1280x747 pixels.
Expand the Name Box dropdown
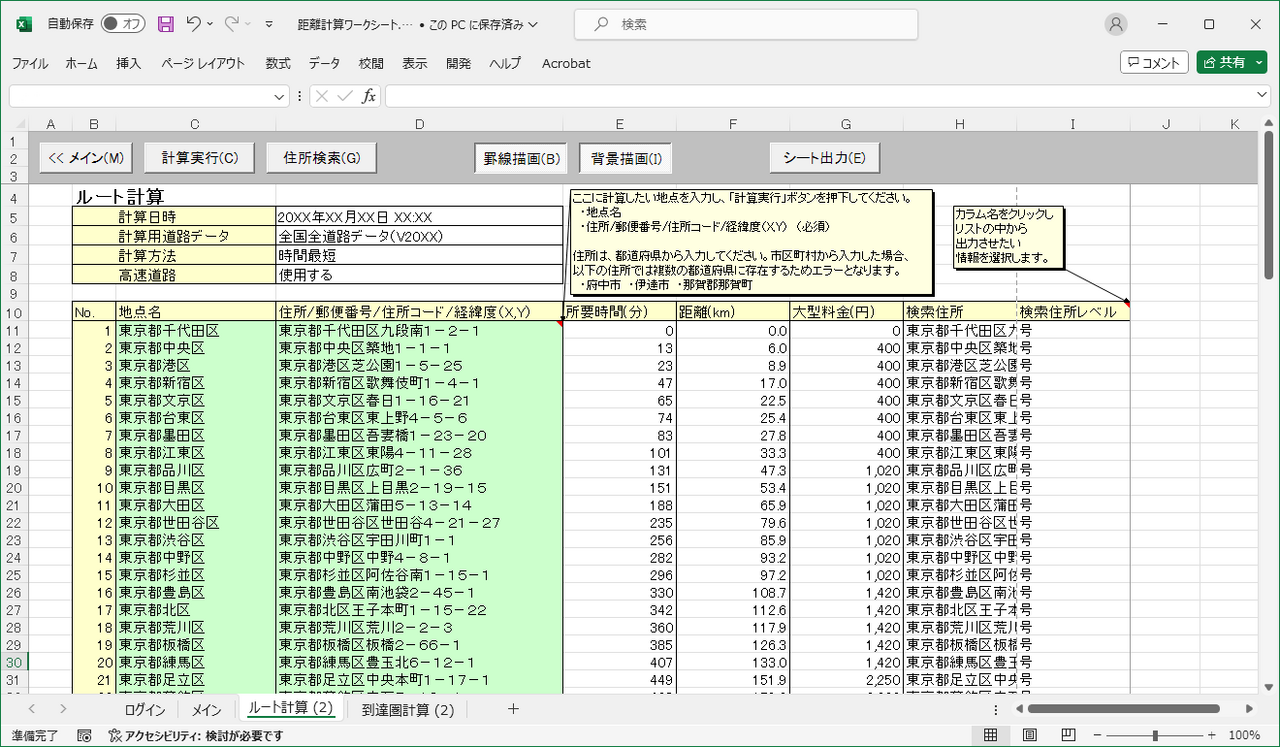tap(279, 96)
